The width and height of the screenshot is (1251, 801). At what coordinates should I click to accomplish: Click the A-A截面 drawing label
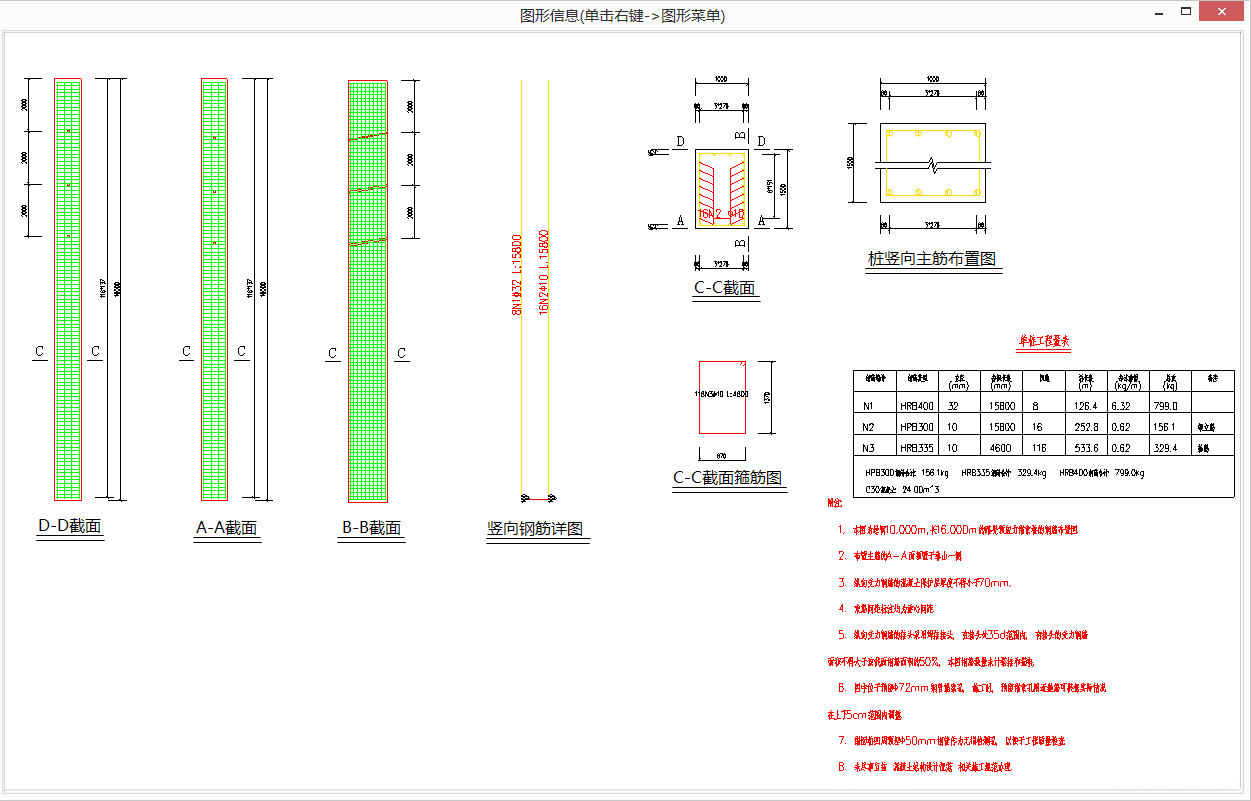226,528
